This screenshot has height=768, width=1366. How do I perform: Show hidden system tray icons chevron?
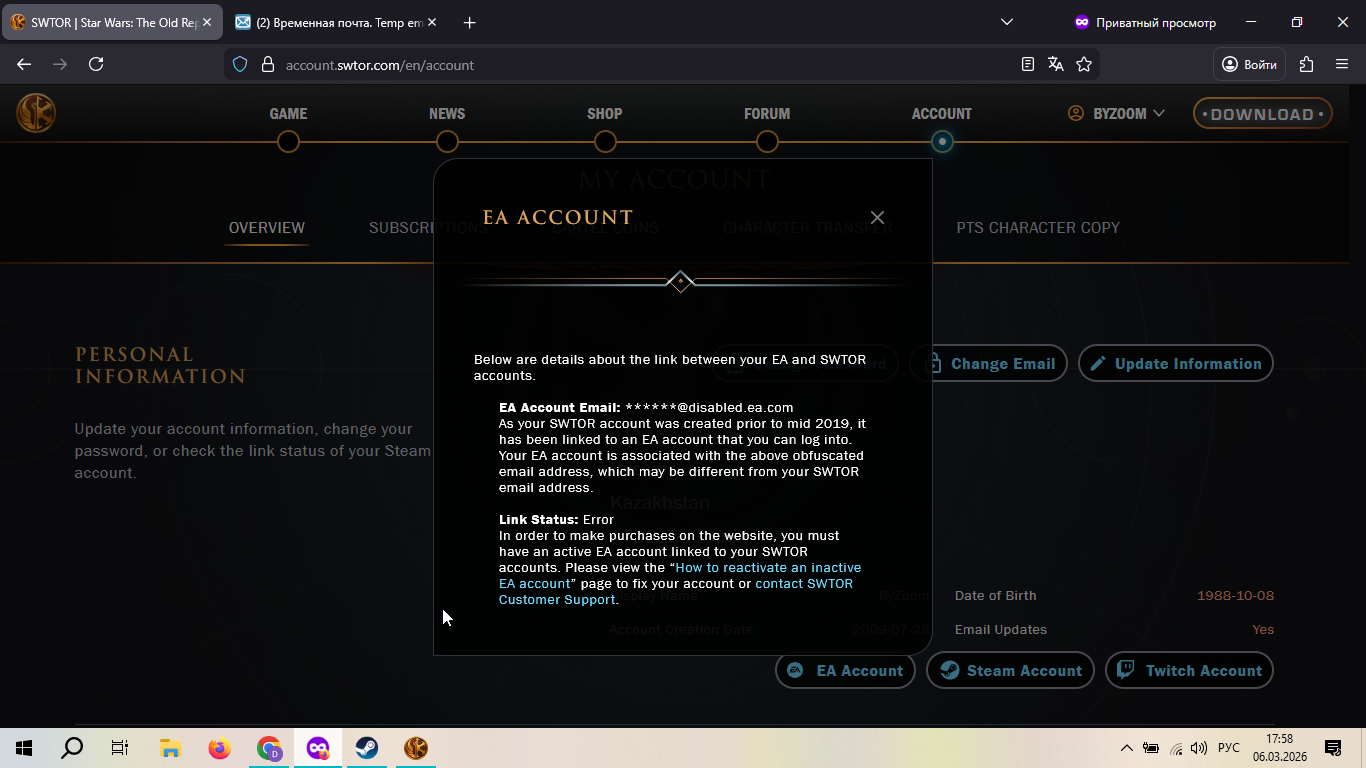pyautogui.click(x=1127, y=748)
